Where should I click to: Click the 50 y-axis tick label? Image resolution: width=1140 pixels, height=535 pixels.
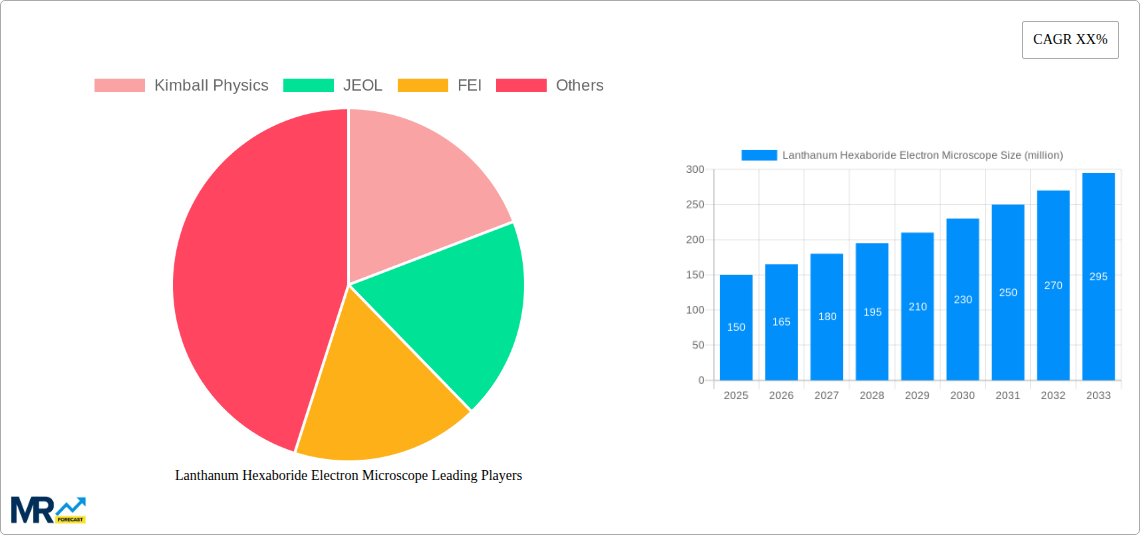(x=698, y=345)
